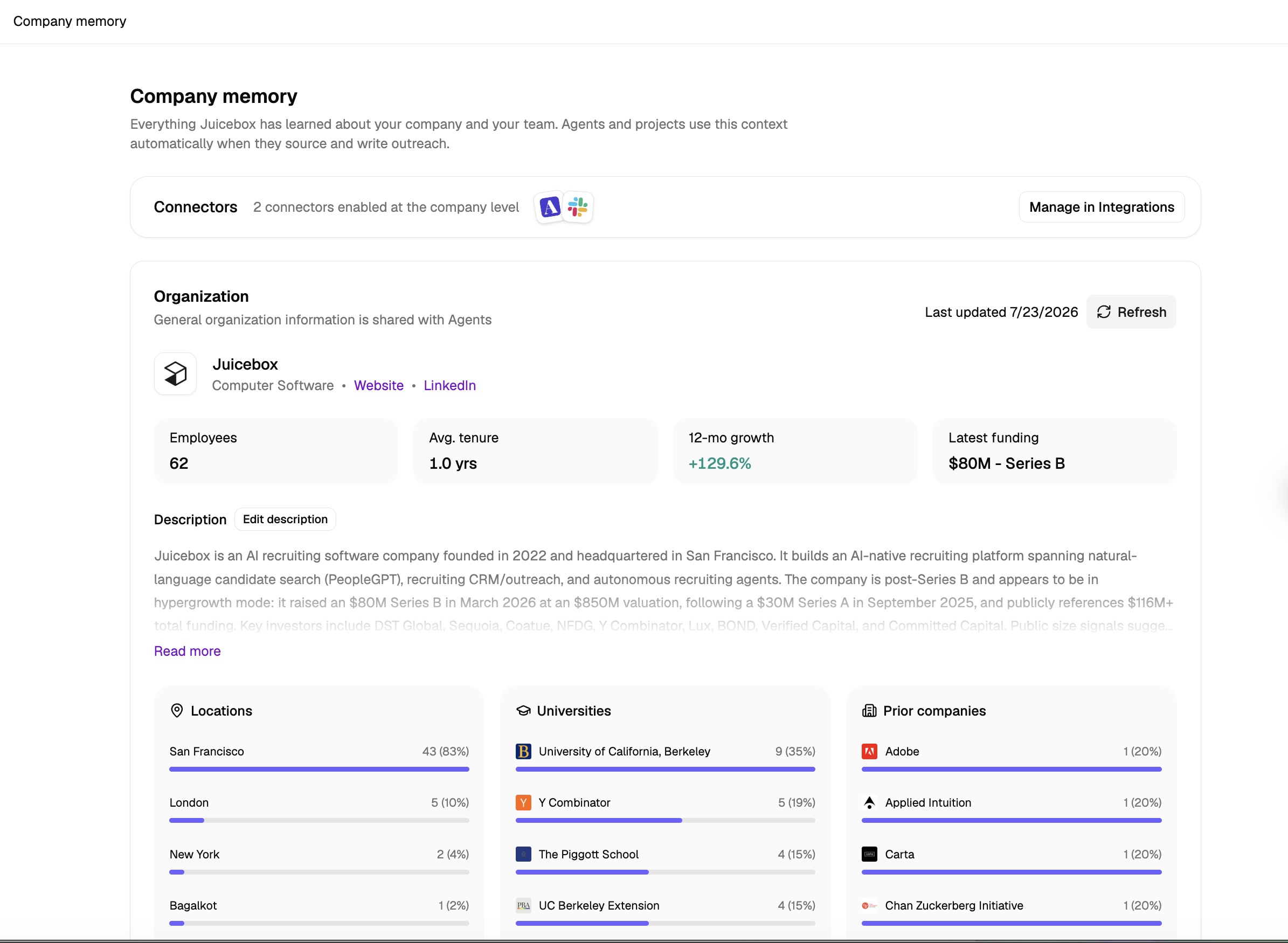Click the UC Berkeley Extension logo icon
The width and height of the screenshot is (1288, 943).
[x=523, y=905]
